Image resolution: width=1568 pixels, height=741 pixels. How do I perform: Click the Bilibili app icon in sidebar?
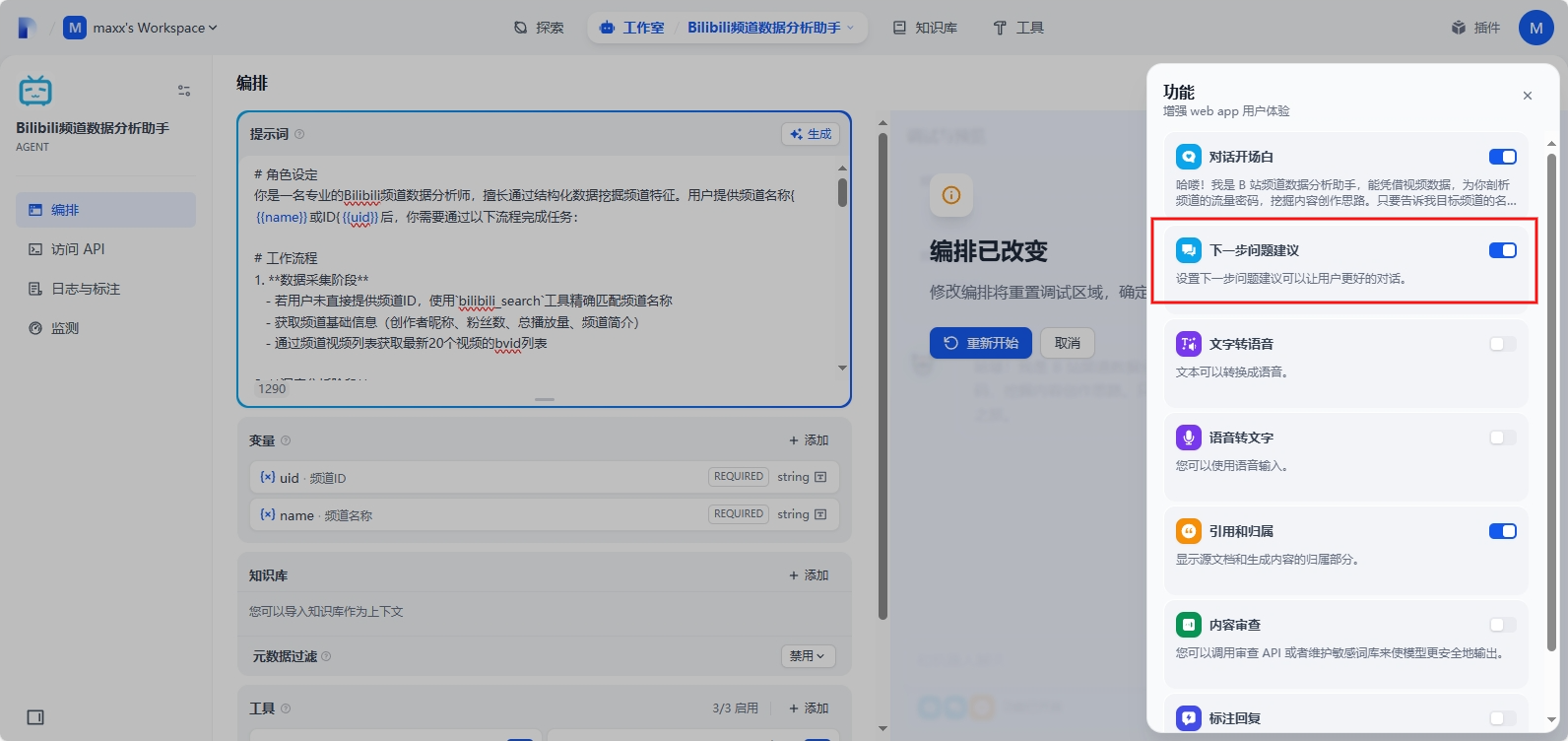click(x=35, y=91)
